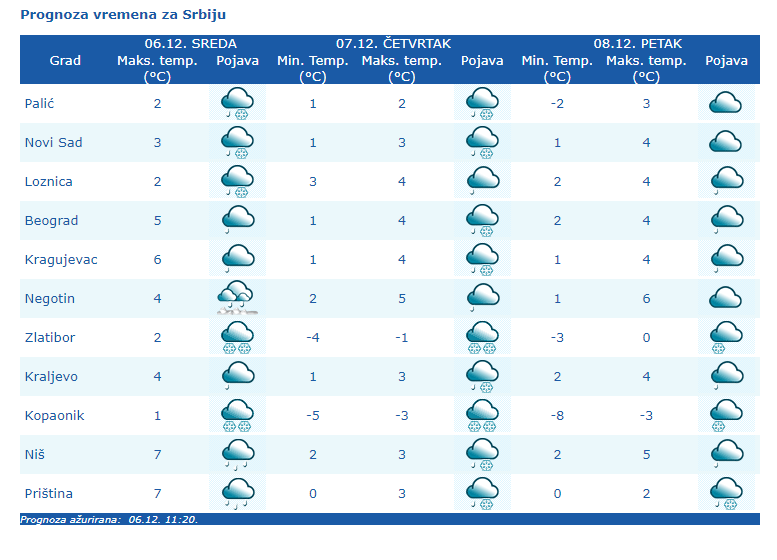Click Niš's Wednesday rain icon

point(237,454)
